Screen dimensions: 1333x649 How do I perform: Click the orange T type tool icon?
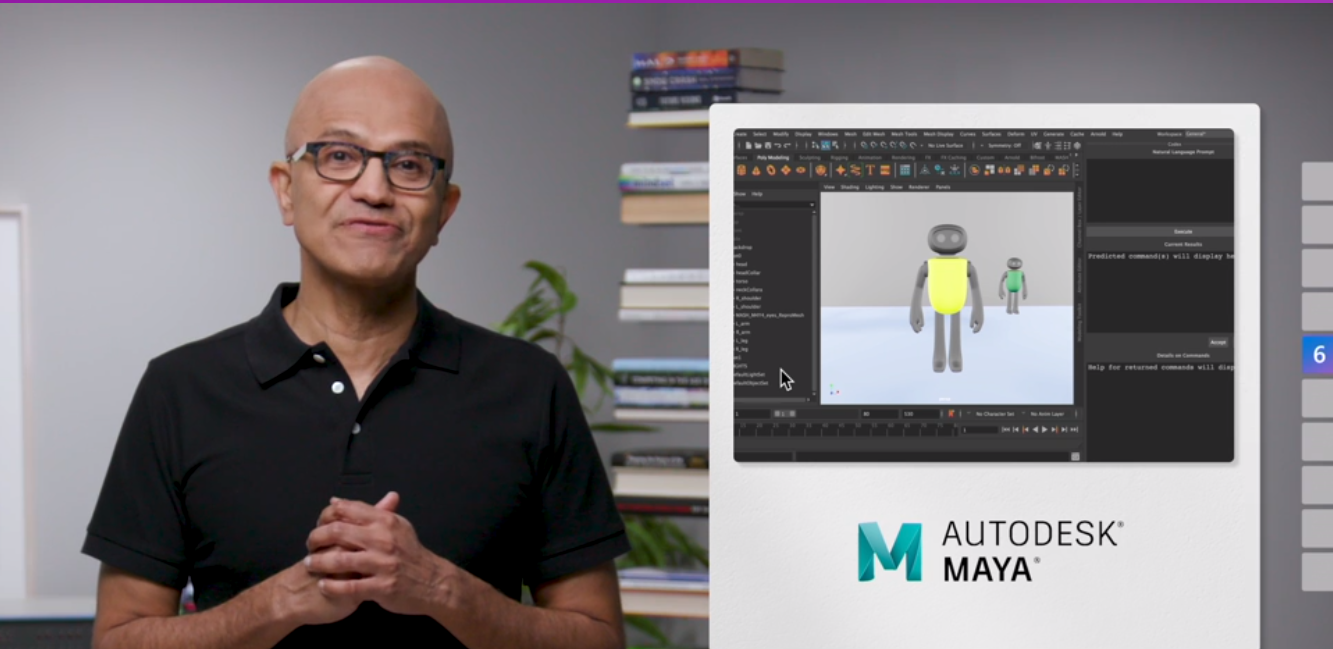[x=871, y=170]
